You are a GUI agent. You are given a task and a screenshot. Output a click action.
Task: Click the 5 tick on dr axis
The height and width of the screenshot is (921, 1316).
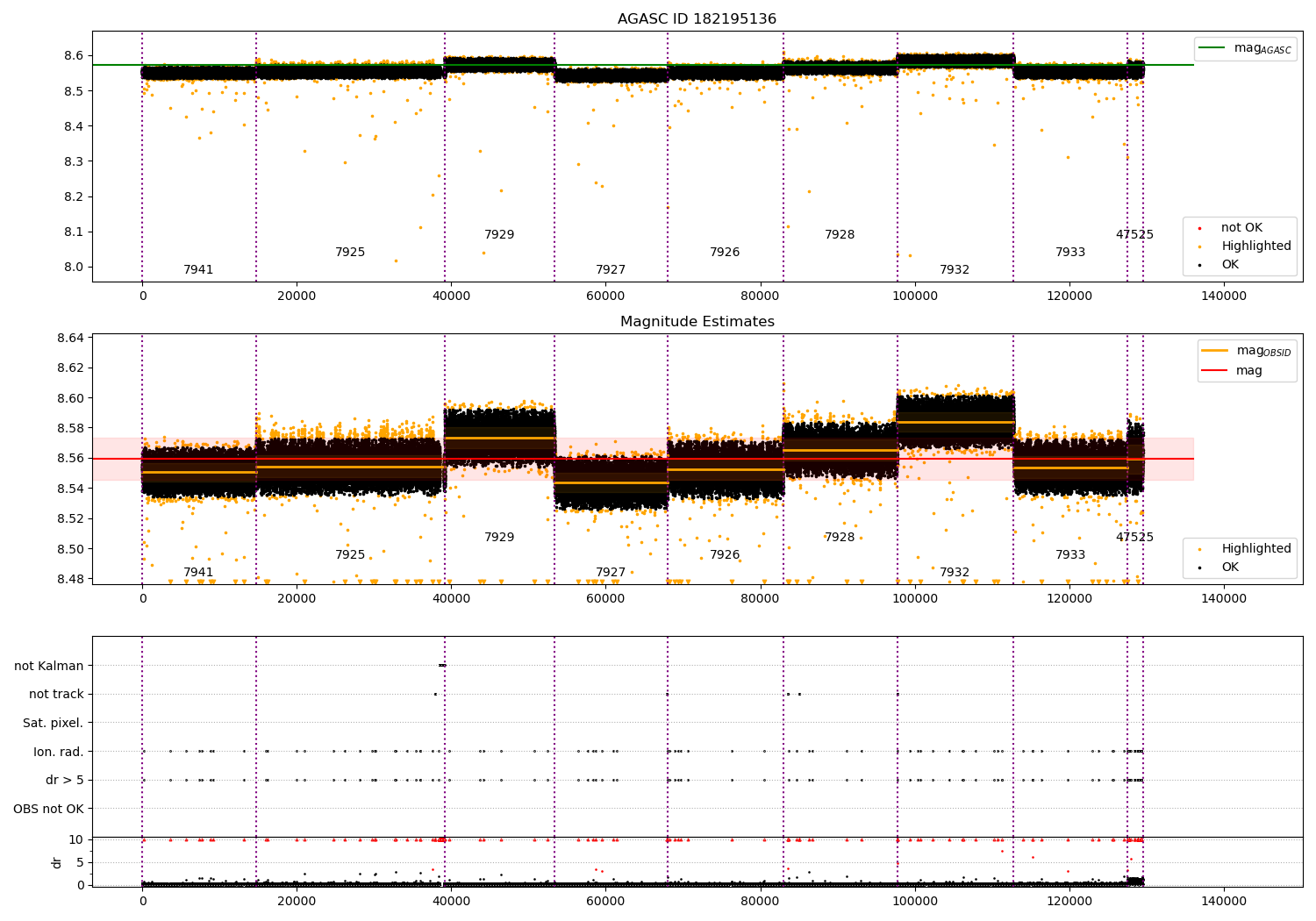(x=81, y=862)
